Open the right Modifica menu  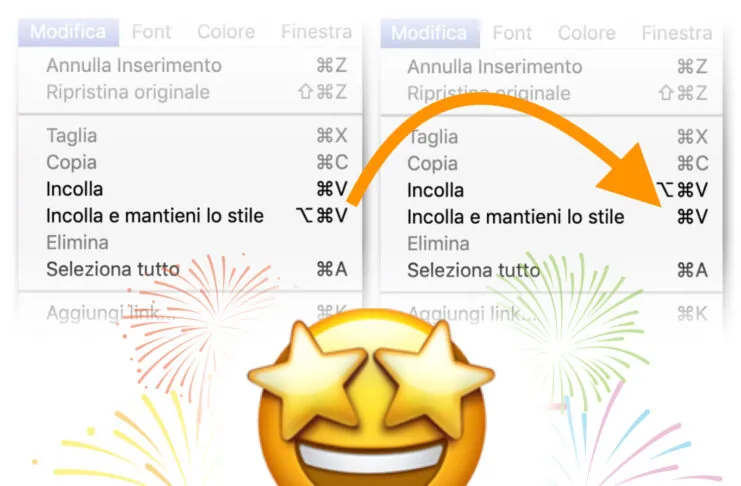430,33
